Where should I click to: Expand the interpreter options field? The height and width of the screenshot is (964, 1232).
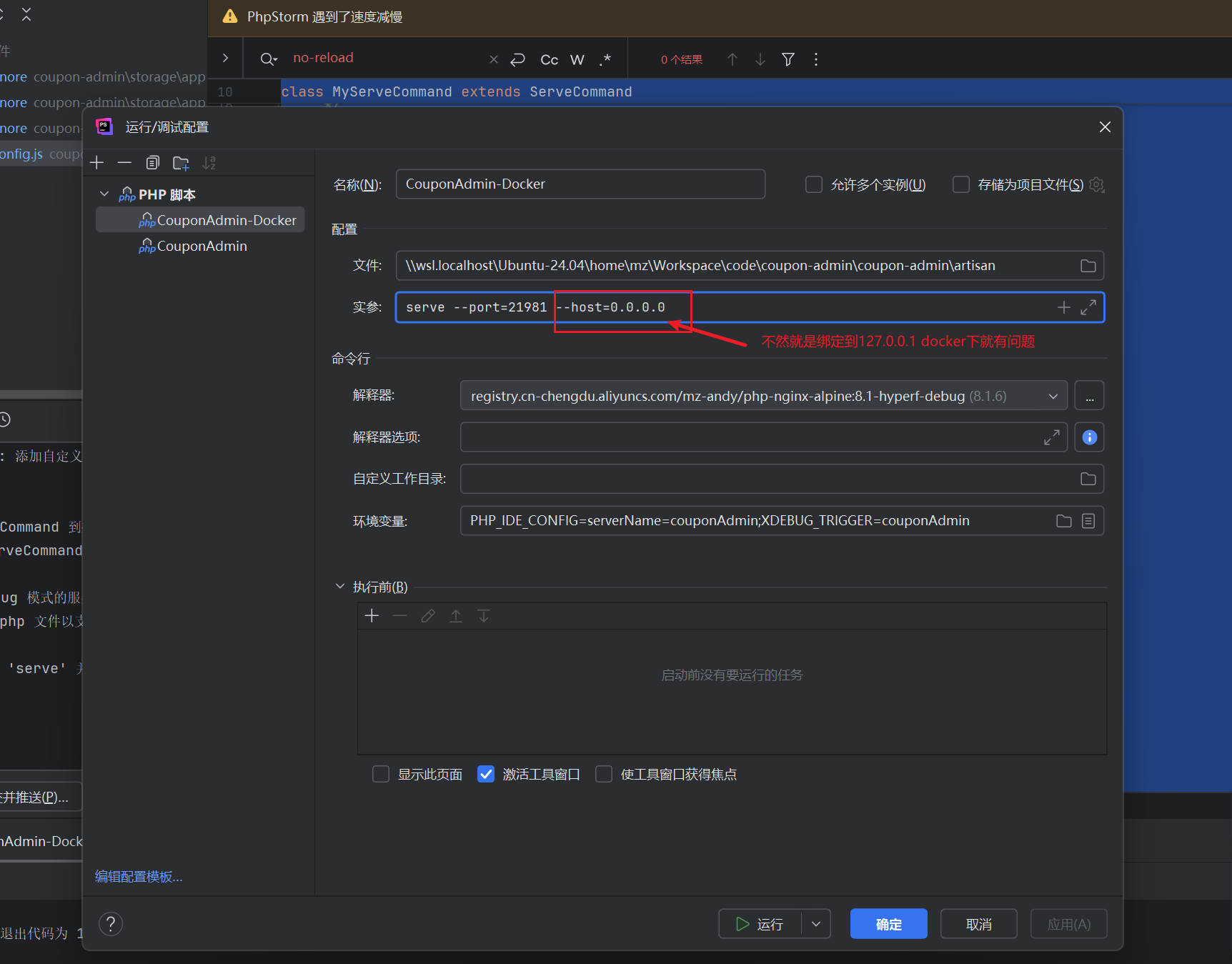[1051, 437]
